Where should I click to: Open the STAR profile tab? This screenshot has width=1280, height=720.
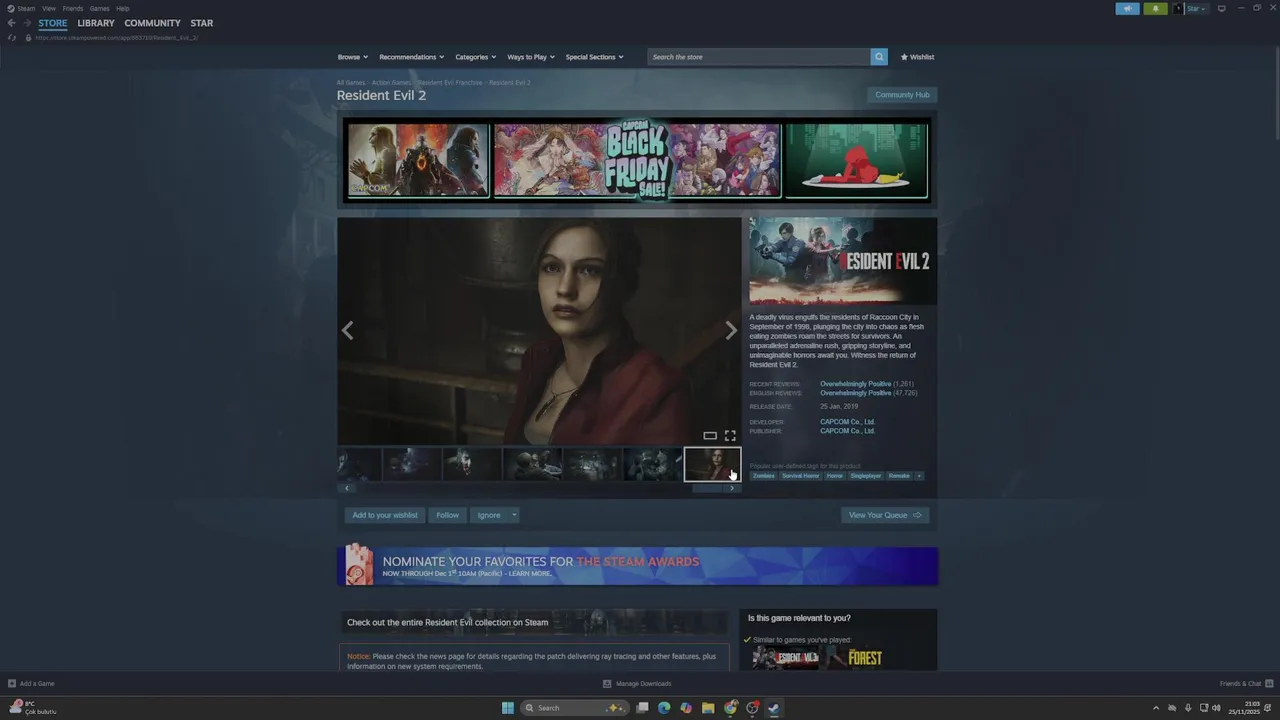click(x=202, y=23)
